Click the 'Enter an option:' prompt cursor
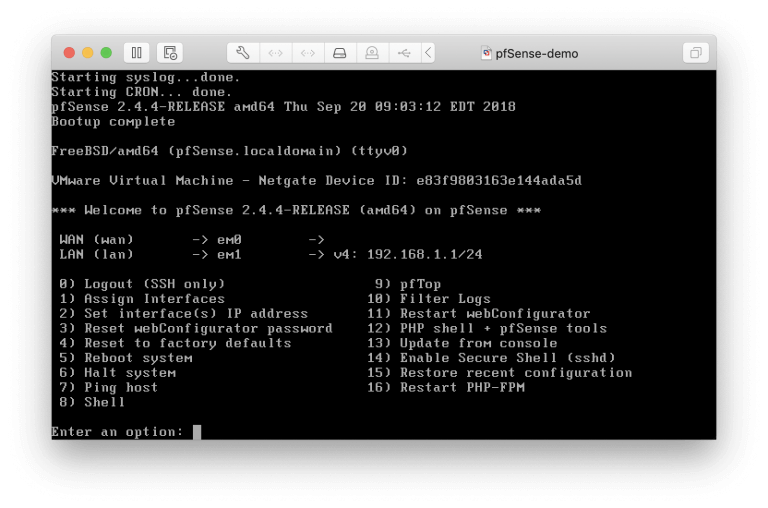Screen dimensions: 768x508 click(x=197, y=432)
